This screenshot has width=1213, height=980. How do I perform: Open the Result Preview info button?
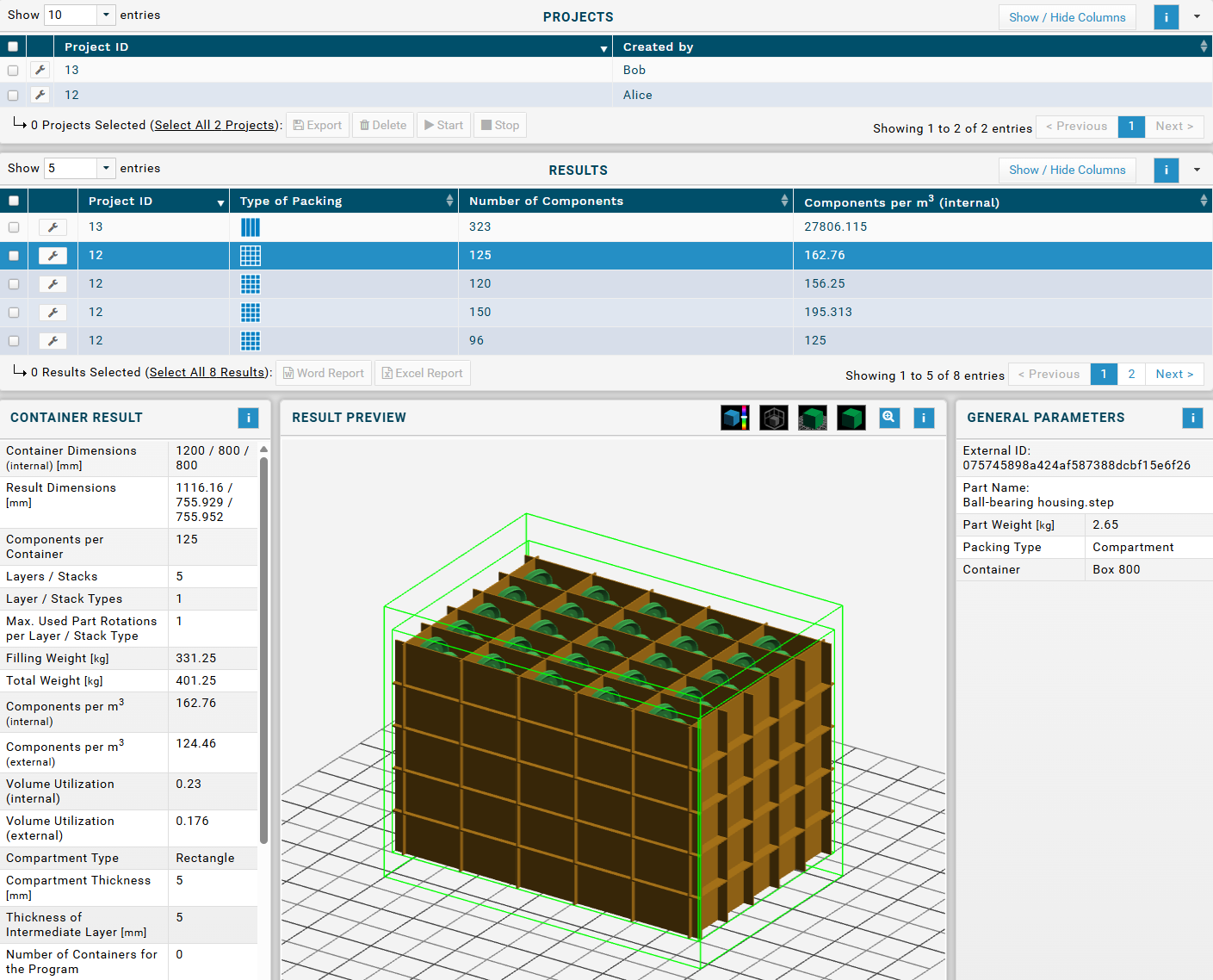[x=924, y=418]
